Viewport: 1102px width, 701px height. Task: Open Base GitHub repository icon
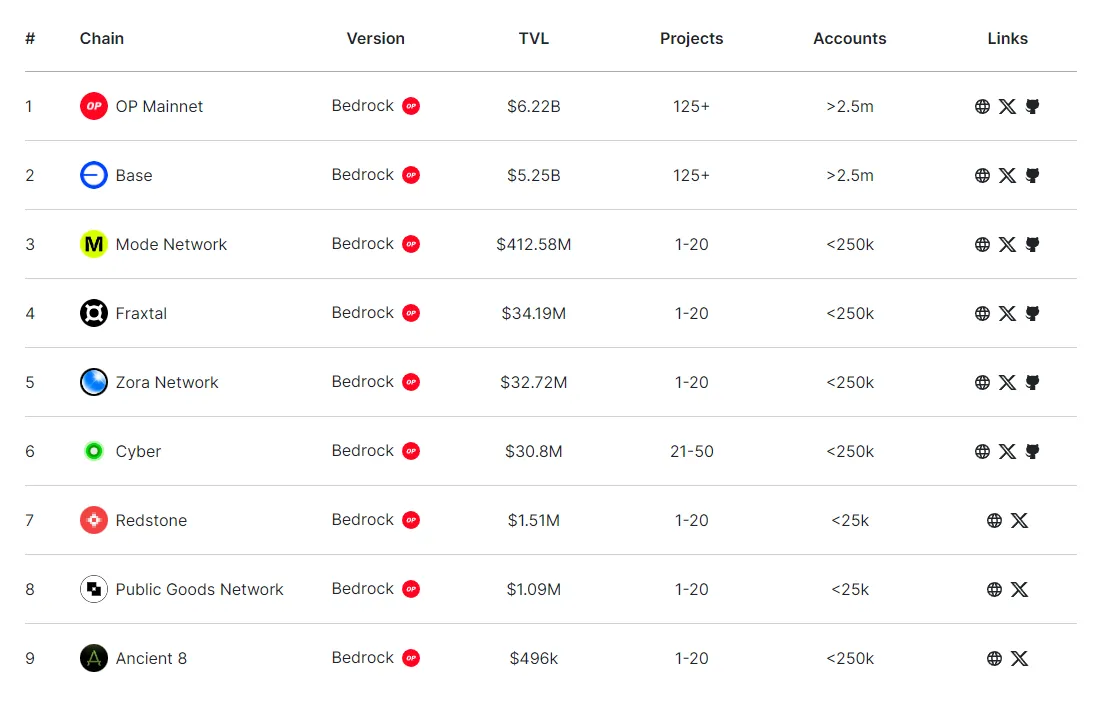point(1033,175)
